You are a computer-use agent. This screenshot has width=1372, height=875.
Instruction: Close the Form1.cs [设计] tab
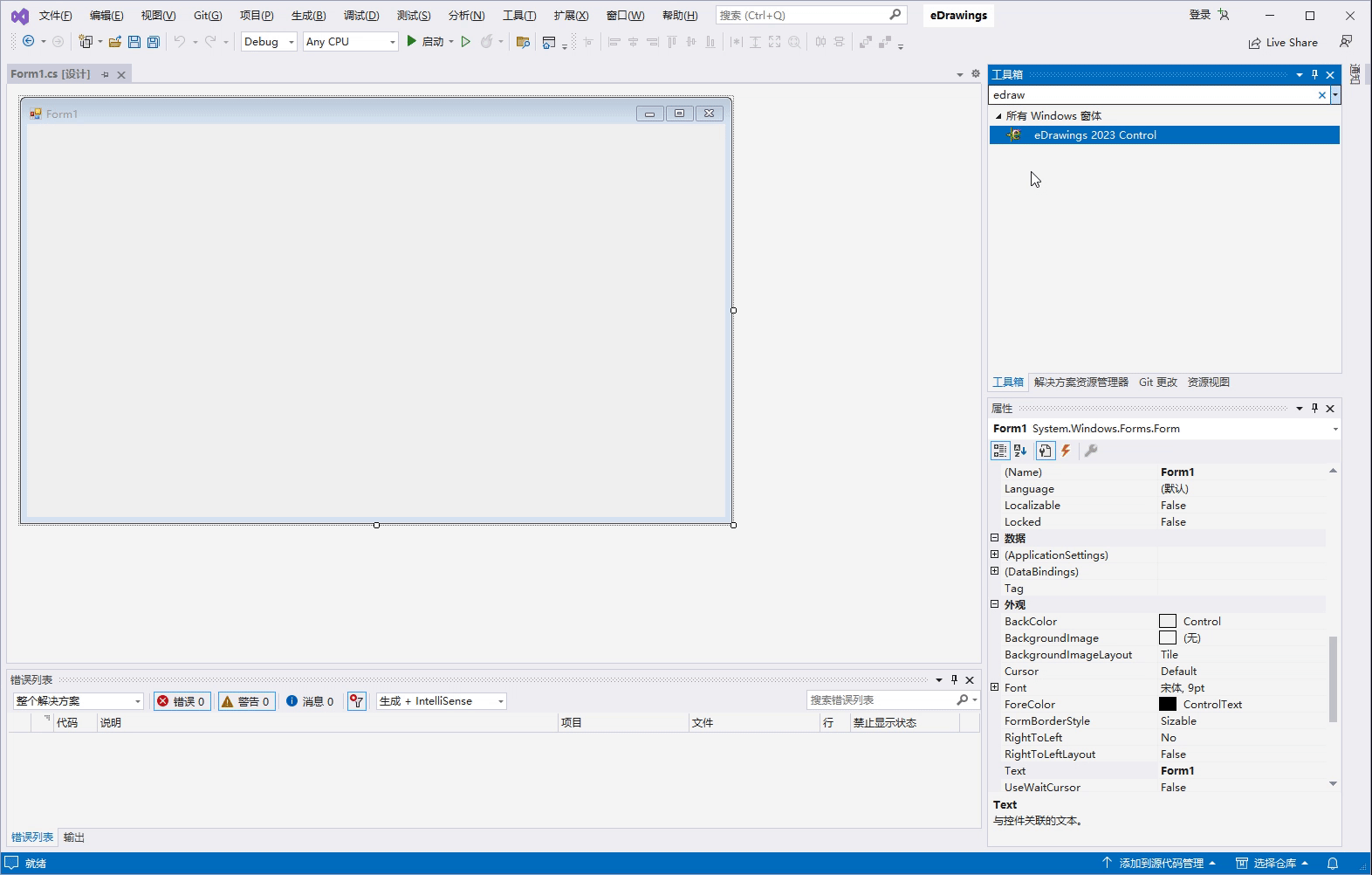tap(121, 75)
